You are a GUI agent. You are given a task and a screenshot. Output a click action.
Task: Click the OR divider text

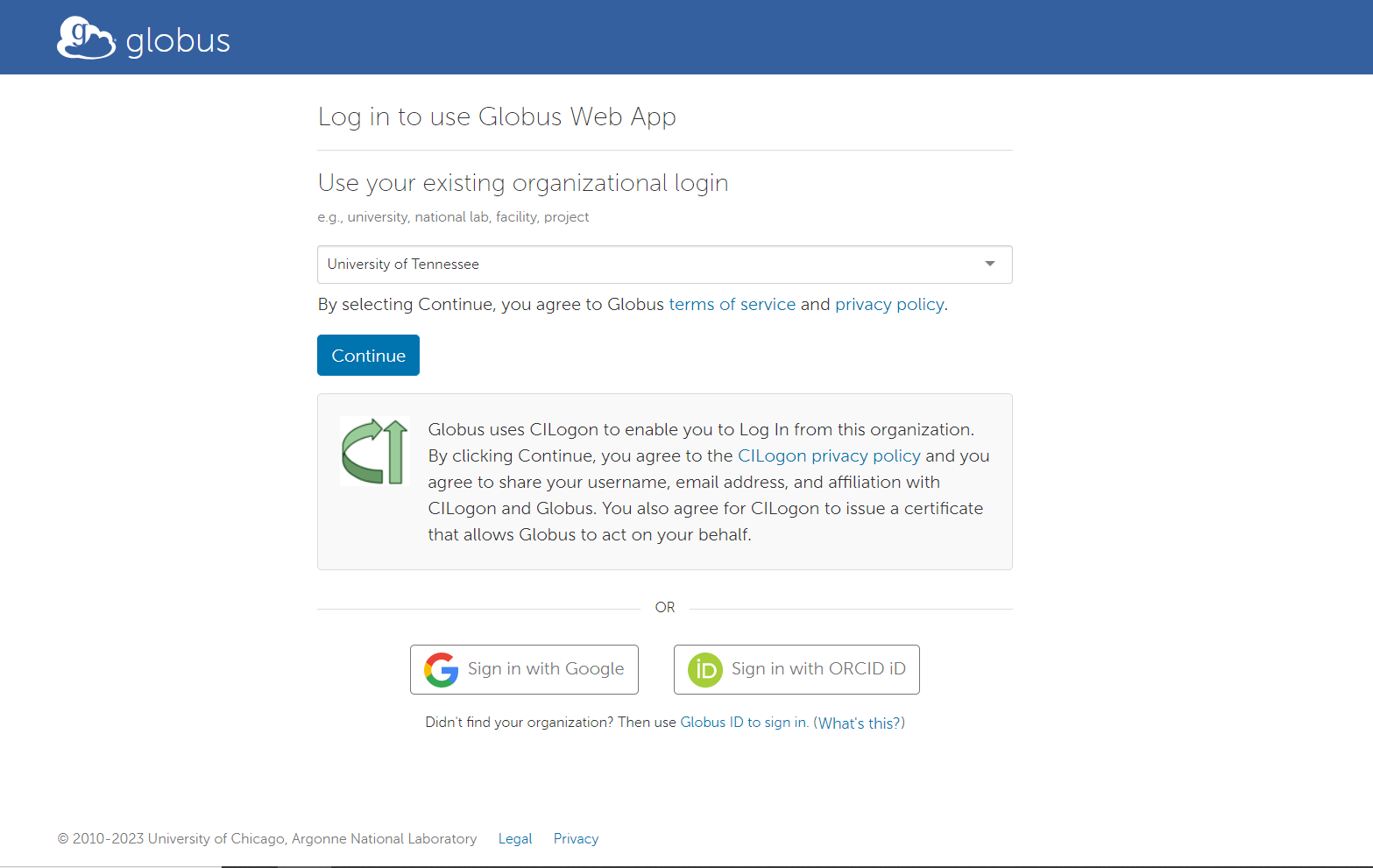coord(665,608)
